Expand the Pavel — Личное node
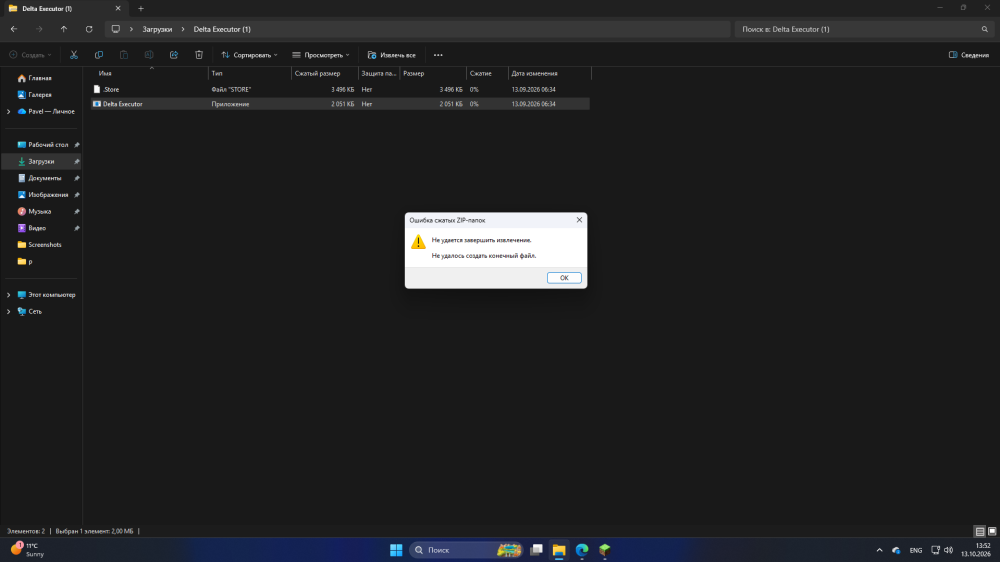 tap(8, 112)
